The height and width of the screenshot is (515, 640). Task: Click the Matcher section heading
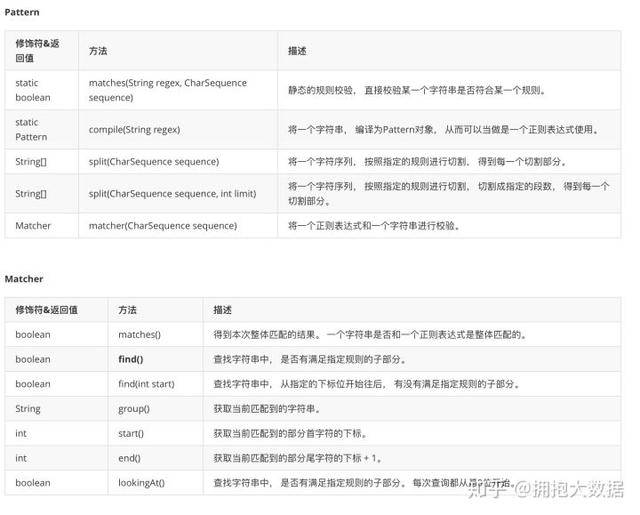point(24,279)
